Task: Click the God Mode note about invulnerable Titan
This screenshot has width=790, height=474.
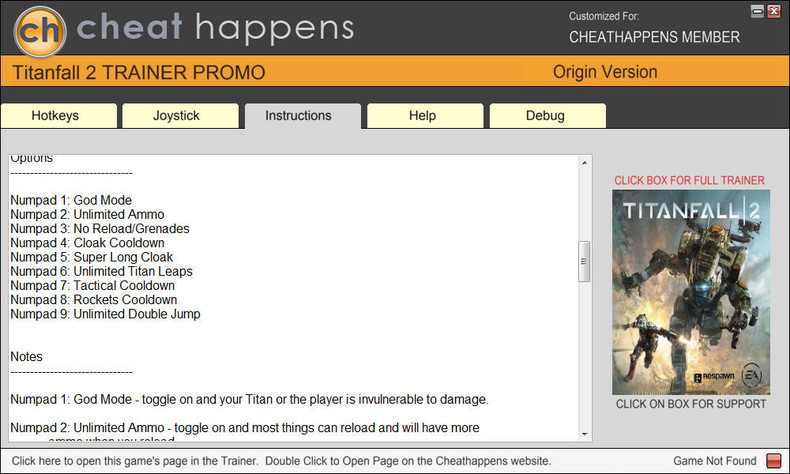Action: coord(249,399)
